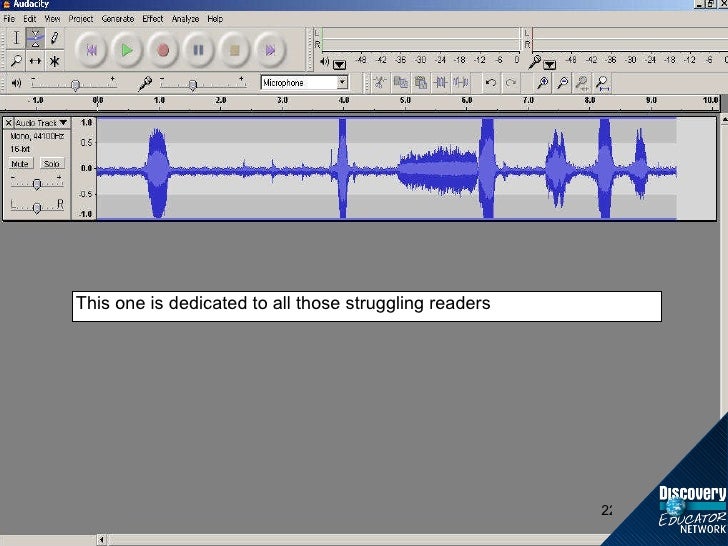The image size is (728, 546).
Task: Solo the Audio Track
Action: (52, 163)
